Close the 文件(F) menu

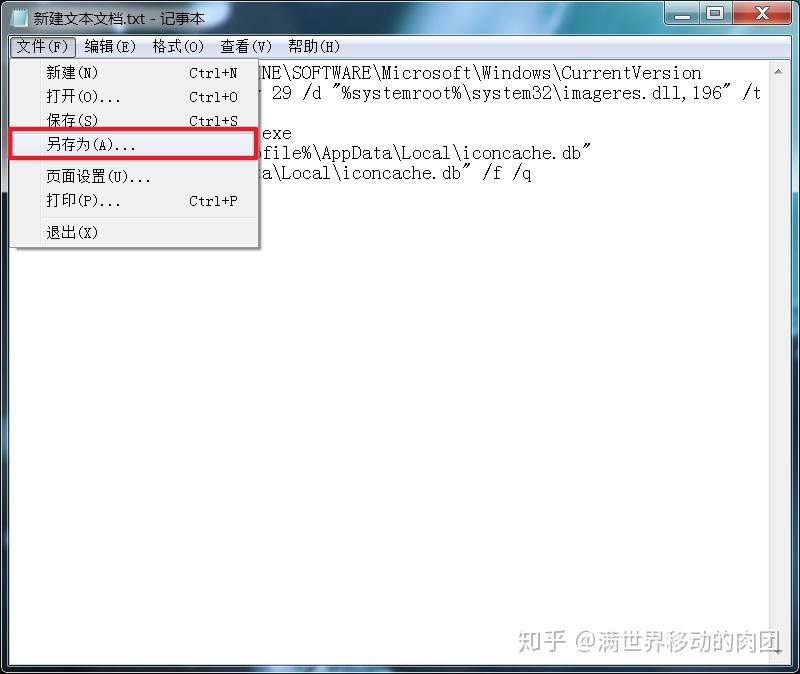tap(42, 47)
